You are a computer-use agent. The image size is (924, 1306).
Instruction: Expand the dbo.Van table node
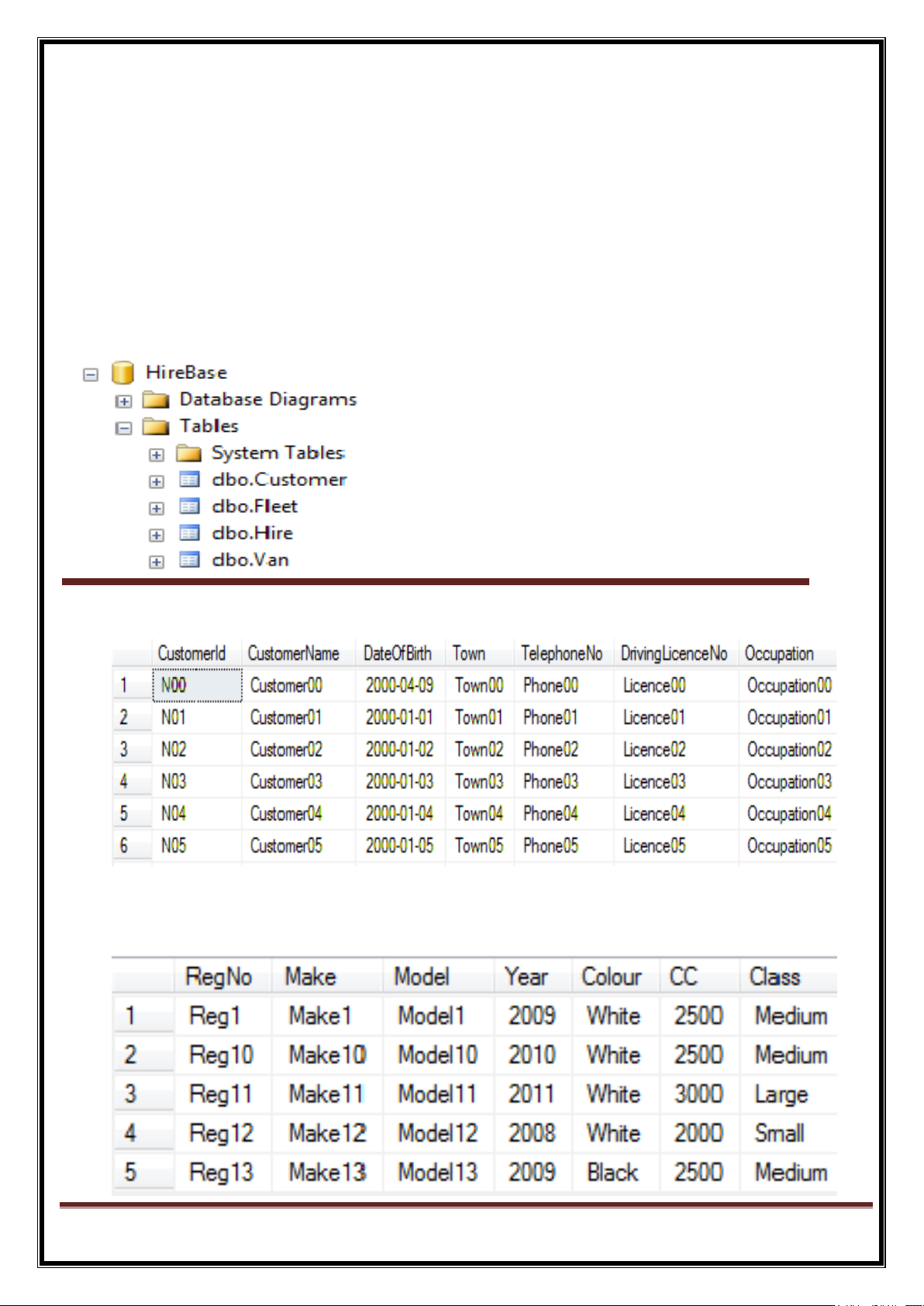[x=157, y=562]
